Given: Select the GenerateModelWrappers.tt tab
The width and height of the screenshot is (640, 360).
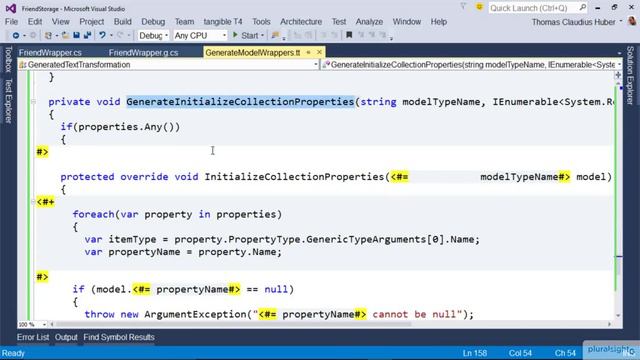Looking at the screenshot, I should tap(253, 53).
